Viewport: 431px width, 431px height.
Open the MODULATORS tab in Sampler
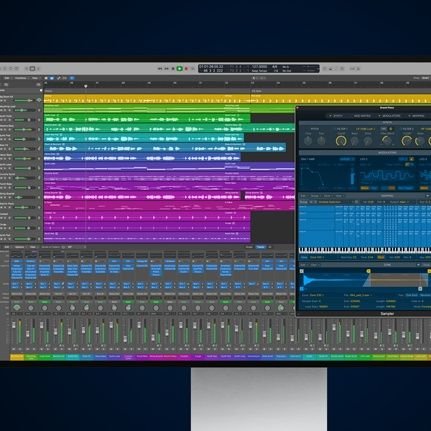390,116
